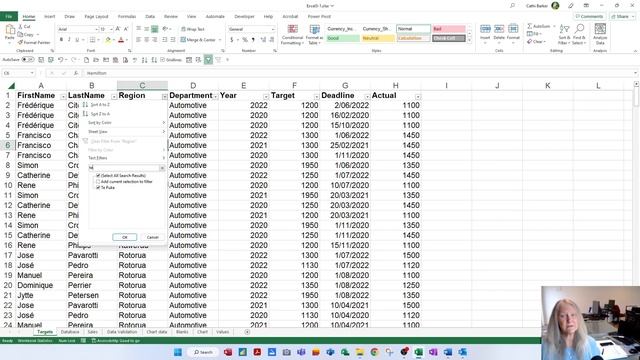The image size is (640, 360).
Task: Open Conditional Formatting icon
Action: pyautogui.click(x=292, y=29)
